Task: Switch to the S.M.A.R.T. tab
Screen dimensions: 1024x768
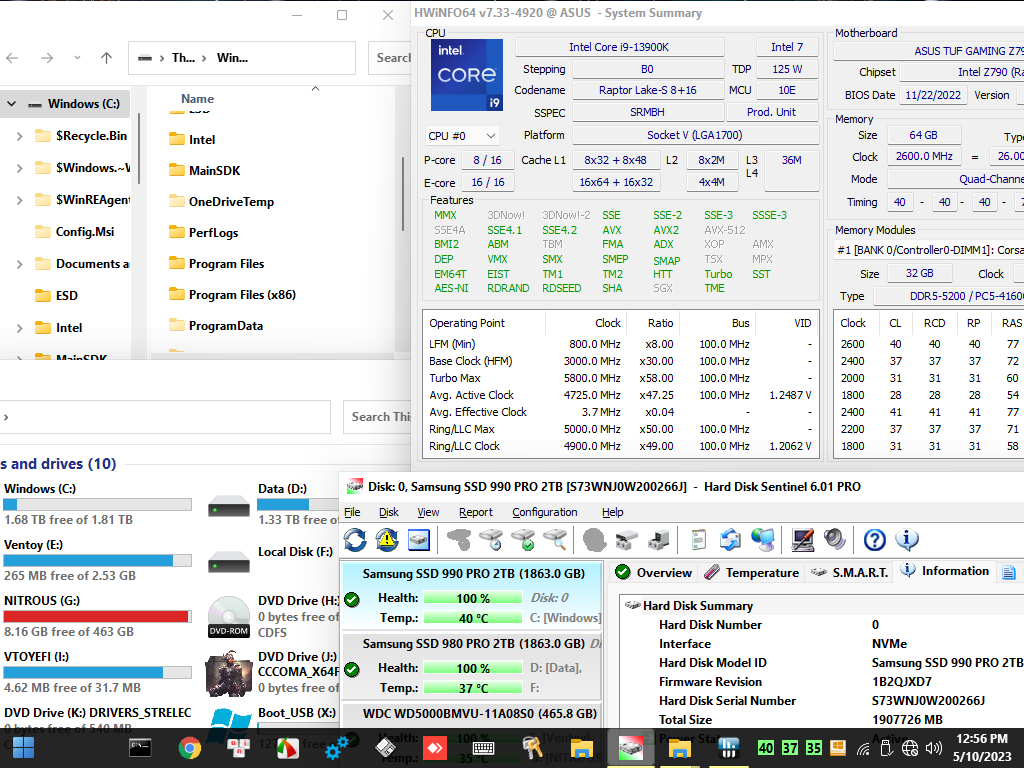Action: [x=849, y=573]
